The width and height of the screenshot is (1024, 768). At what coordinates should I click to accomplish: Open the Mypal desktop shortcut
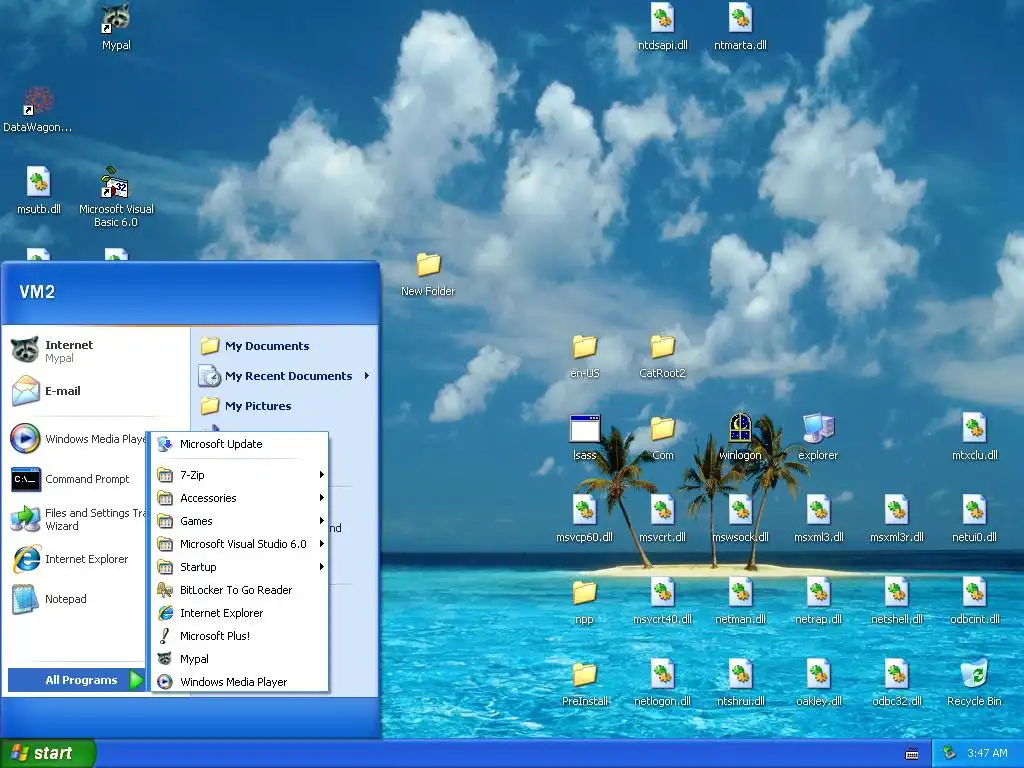pyautogui.click(x=116, y=26)
